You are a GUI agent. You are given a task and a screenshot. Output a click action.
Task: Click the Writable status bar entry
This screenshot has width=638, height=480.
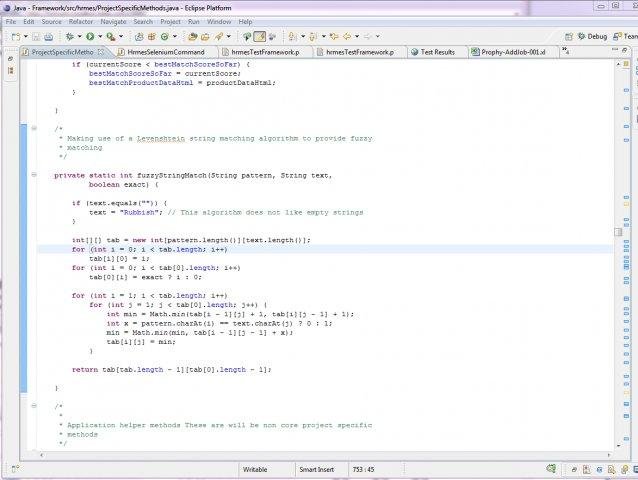[x=255, y=469]
